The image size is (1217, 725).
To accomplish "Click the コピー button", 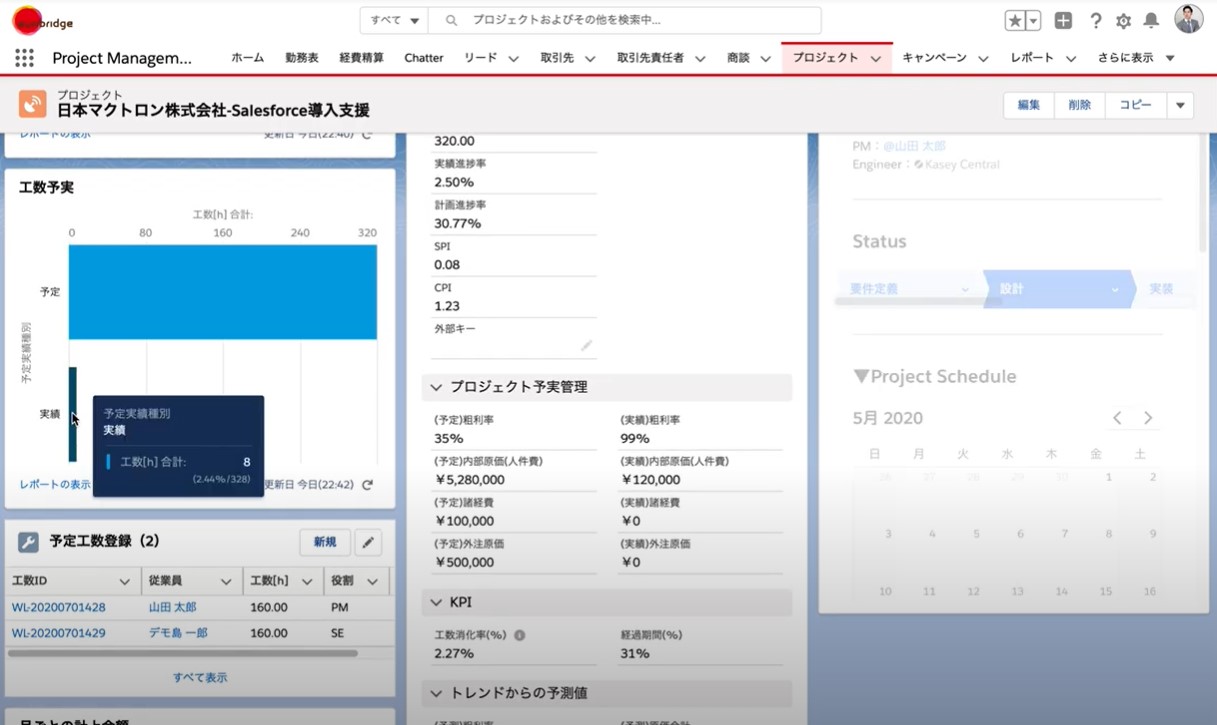I will click(x=1135, y=105).
